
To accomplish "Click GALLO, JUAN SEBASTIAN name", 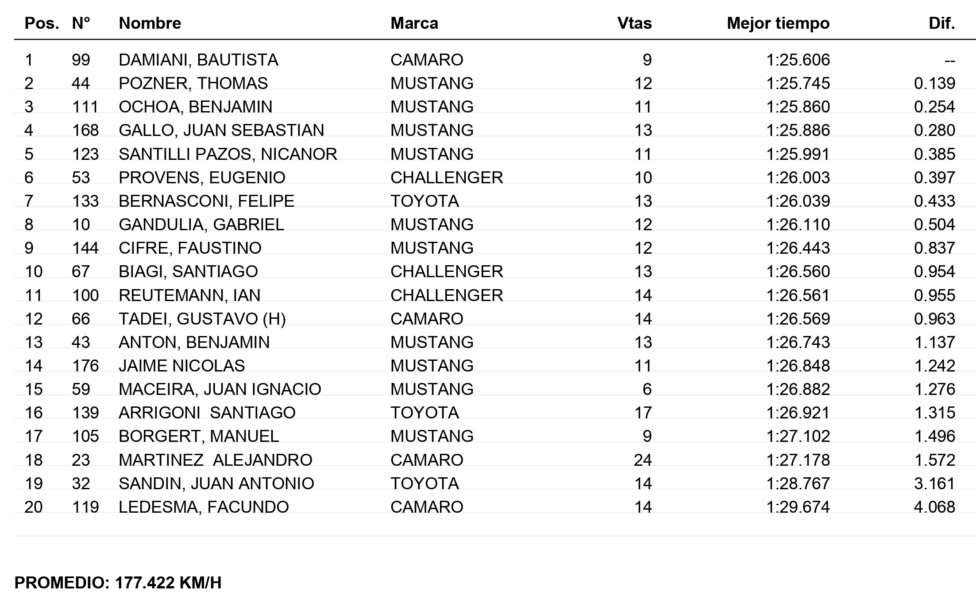I will click(x=221, y=130).
